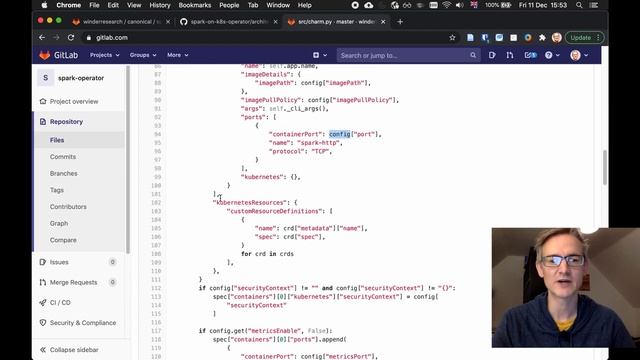Screen dimensions: 640x360
Task: Click the Repository file icon
Action: coord(43,122)
